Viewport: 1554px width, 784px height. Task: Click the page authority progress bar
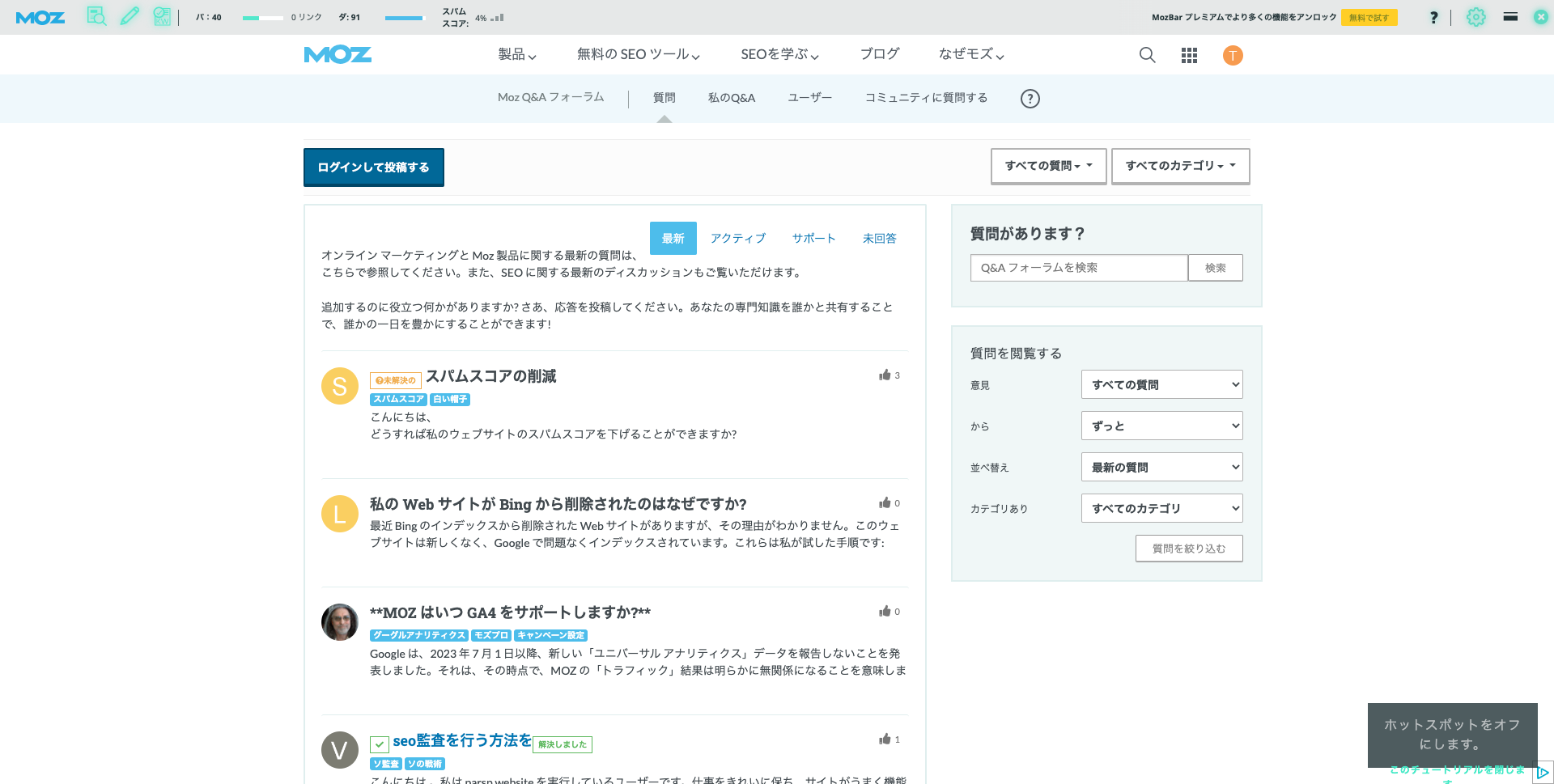(x=263, y=18)
